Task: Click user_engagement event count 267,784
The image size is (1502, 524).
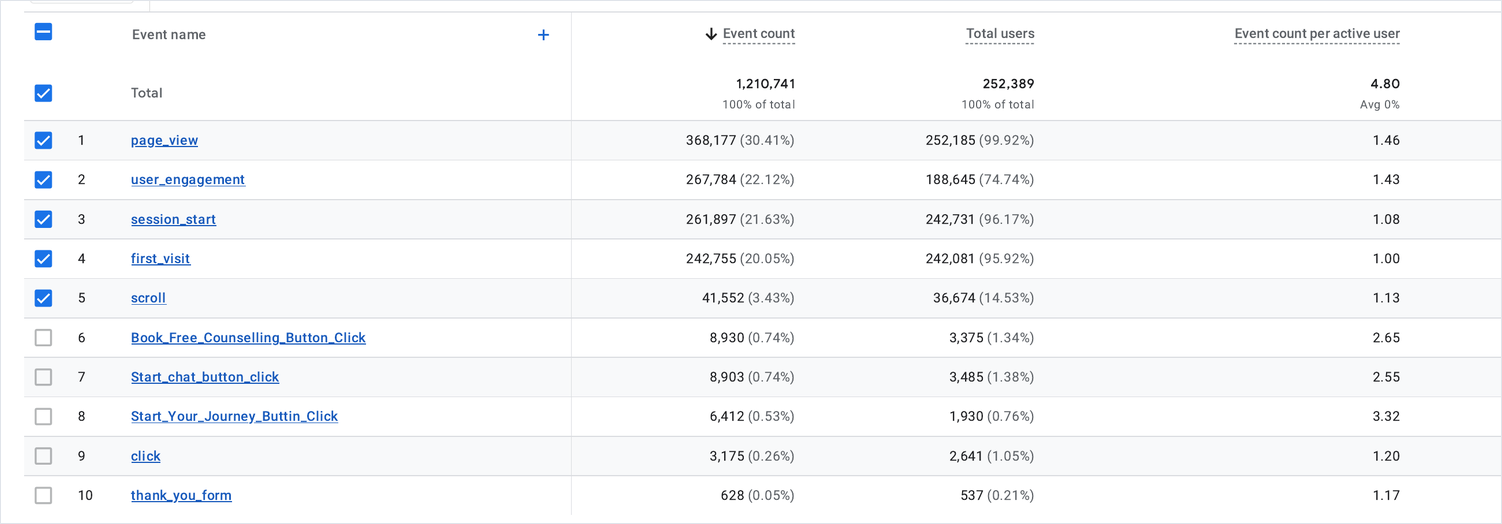Action: coord(711,180)
